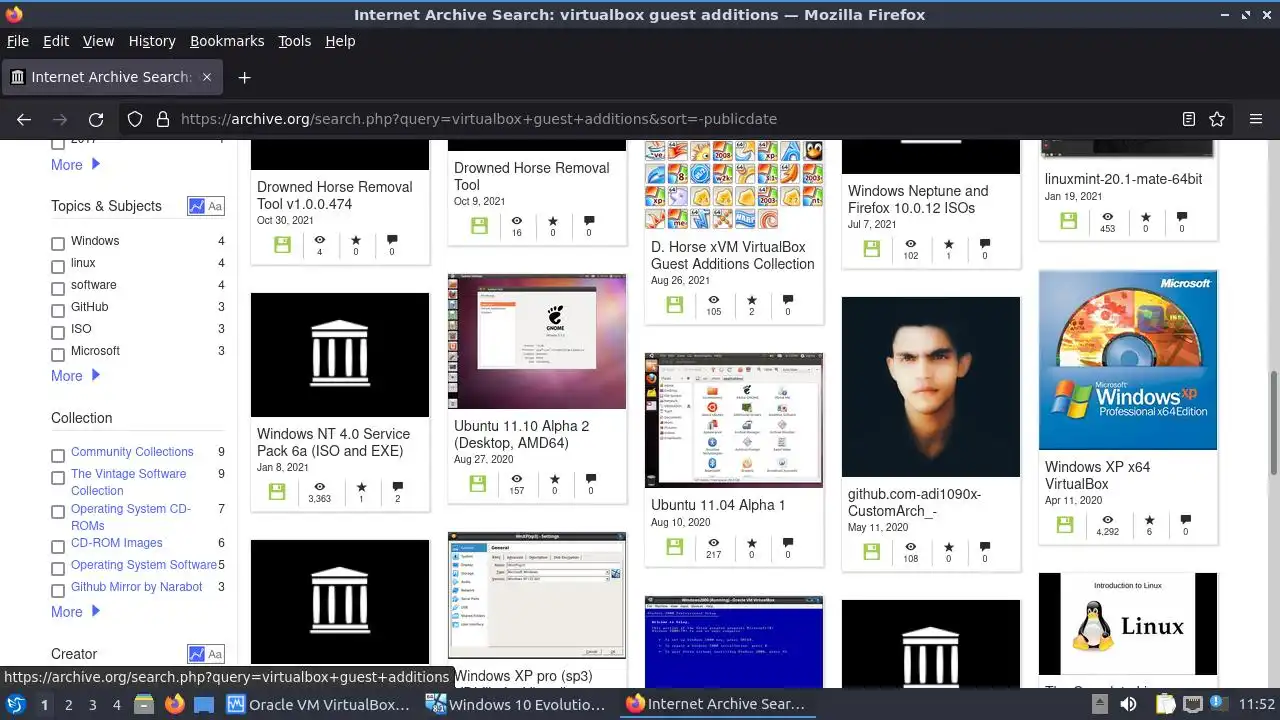Open Firefox from the taskbar launcher
Image resolution: width=1280 pixels, height=720 pixels.
(x=175, y=704)
